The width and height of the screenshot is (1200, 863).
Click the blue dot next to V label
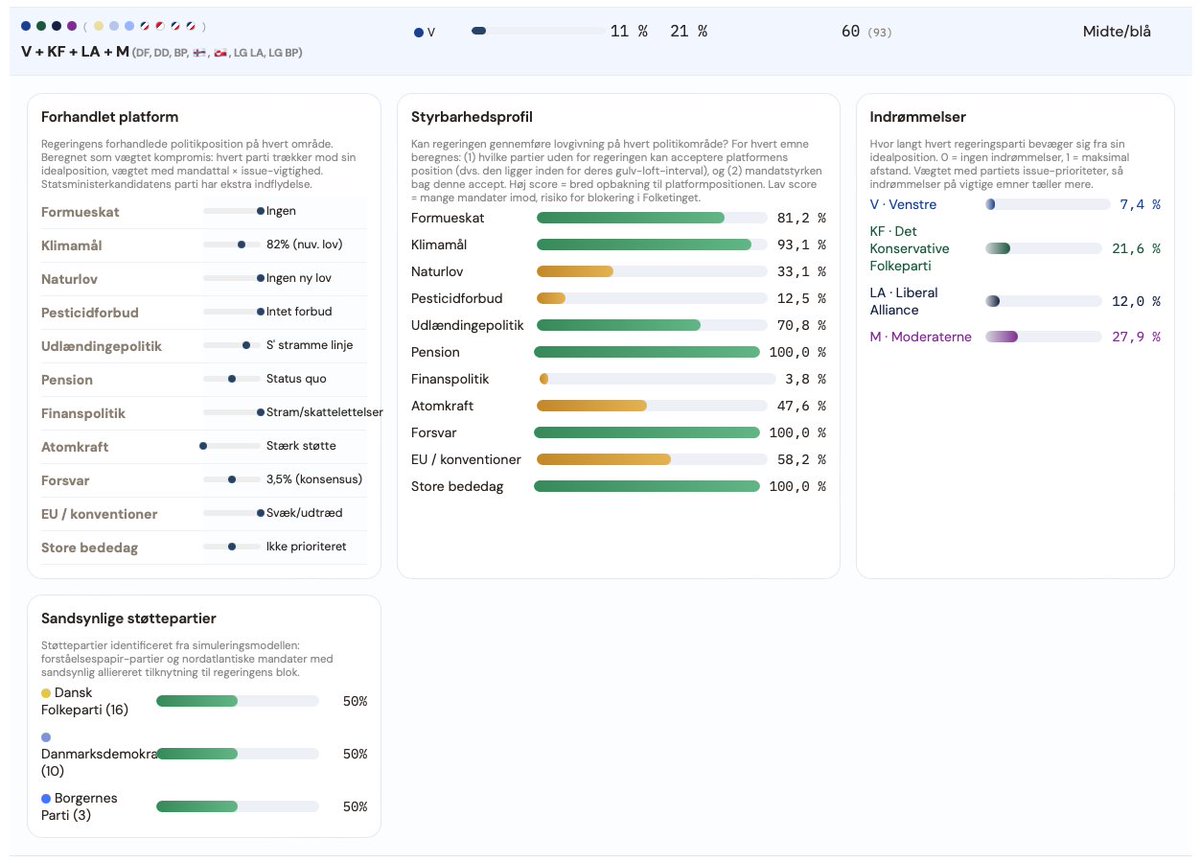click(x=418, y=33)
